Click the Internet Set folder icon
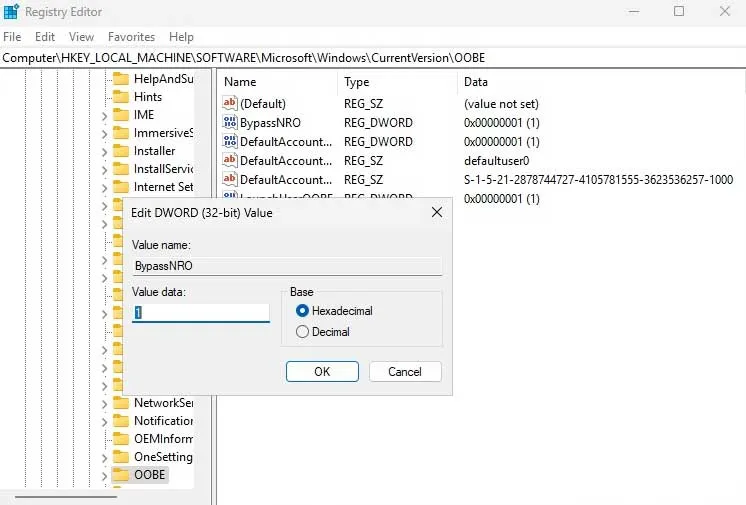 coord(121,187)
